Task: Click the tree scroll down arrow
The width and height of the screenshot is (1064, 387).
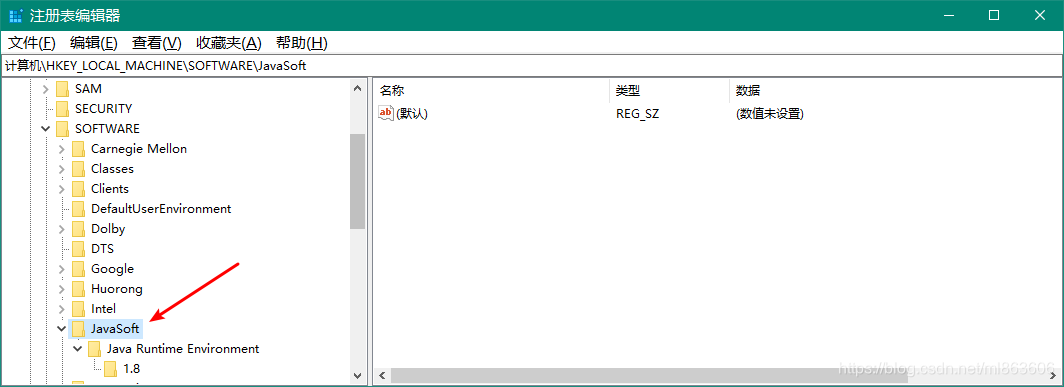Action: coord(358,375)
